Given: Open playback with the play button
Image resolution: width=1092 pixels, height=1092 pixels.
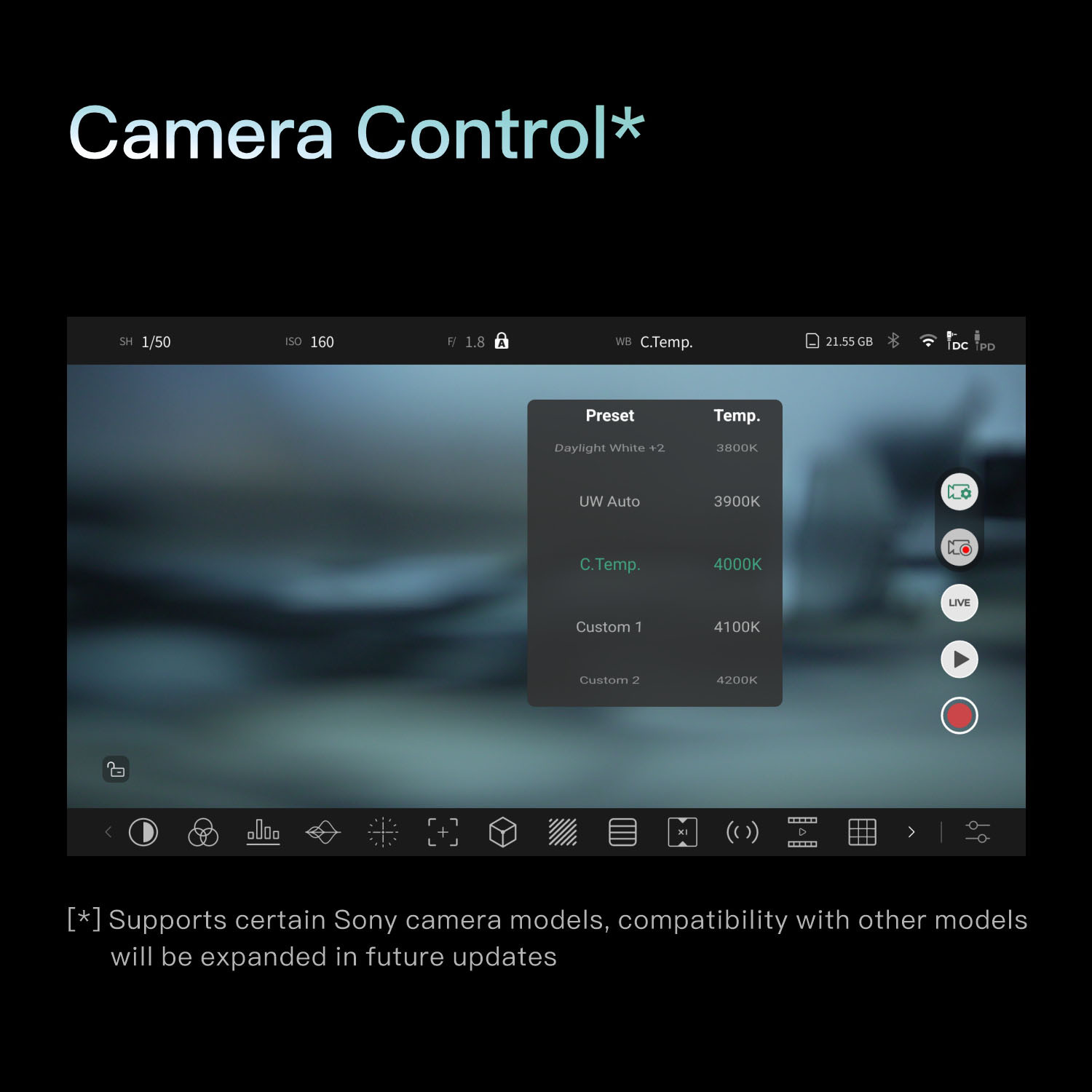Looking at the screenshot, I should click(959, 659).
